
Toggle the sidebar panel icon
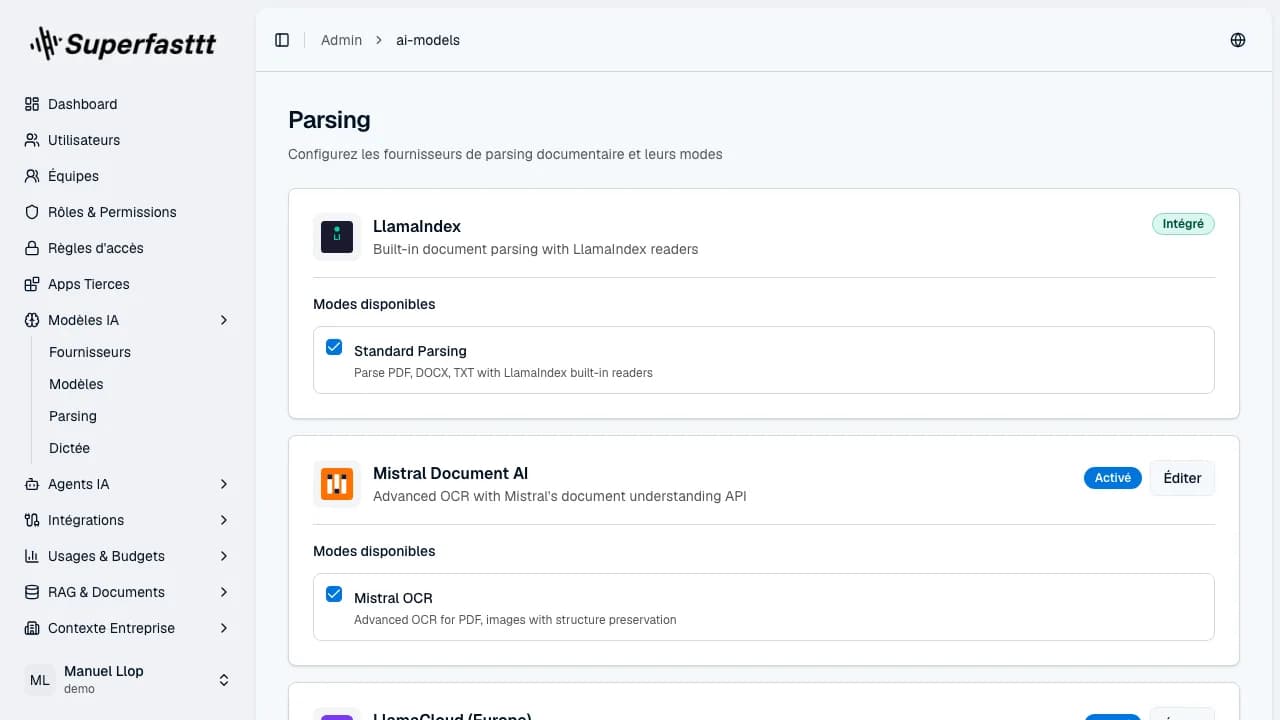pyautogui.click(x=282, y=40)
